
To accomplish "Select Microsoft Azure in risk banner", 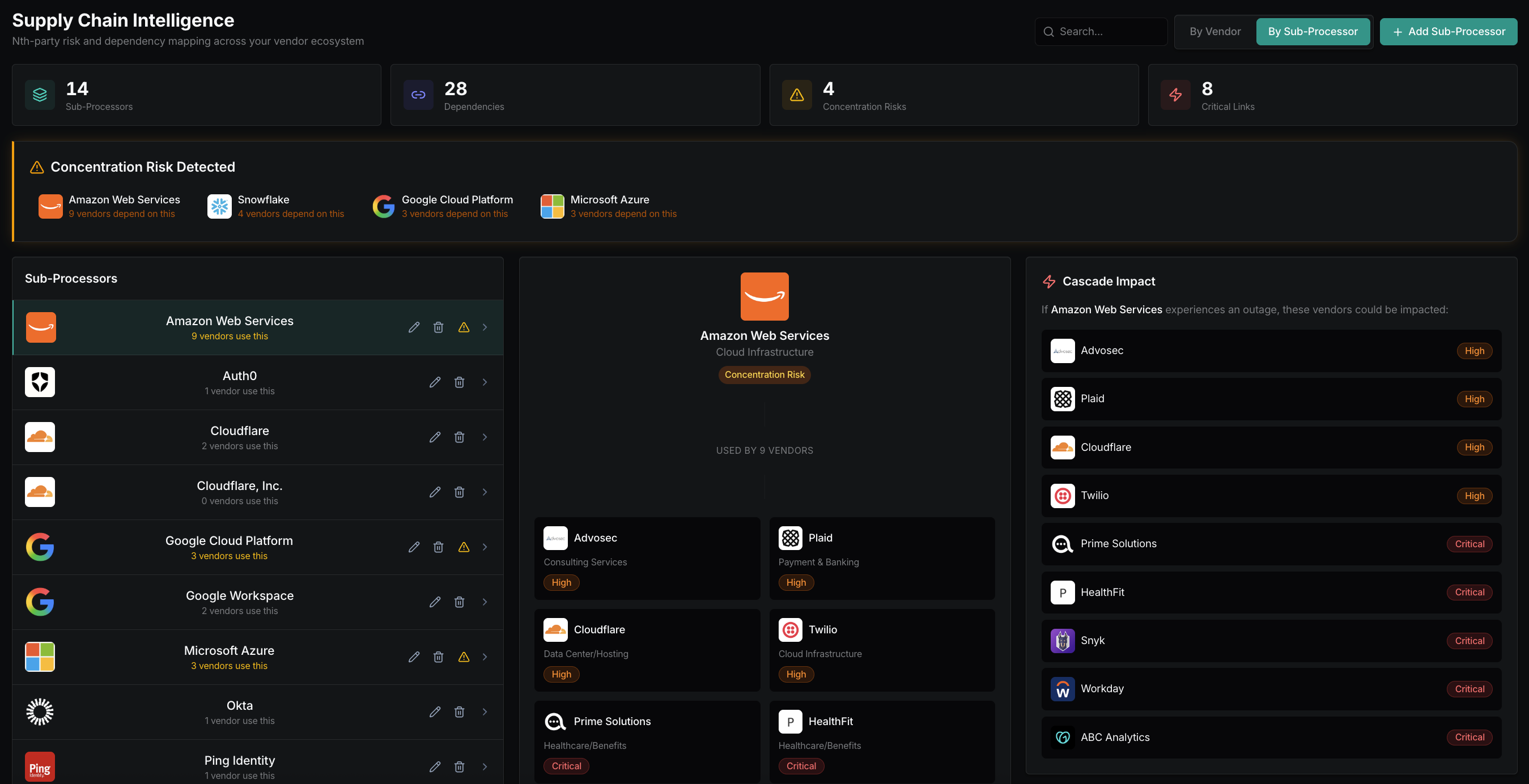I will pos(609,207).
